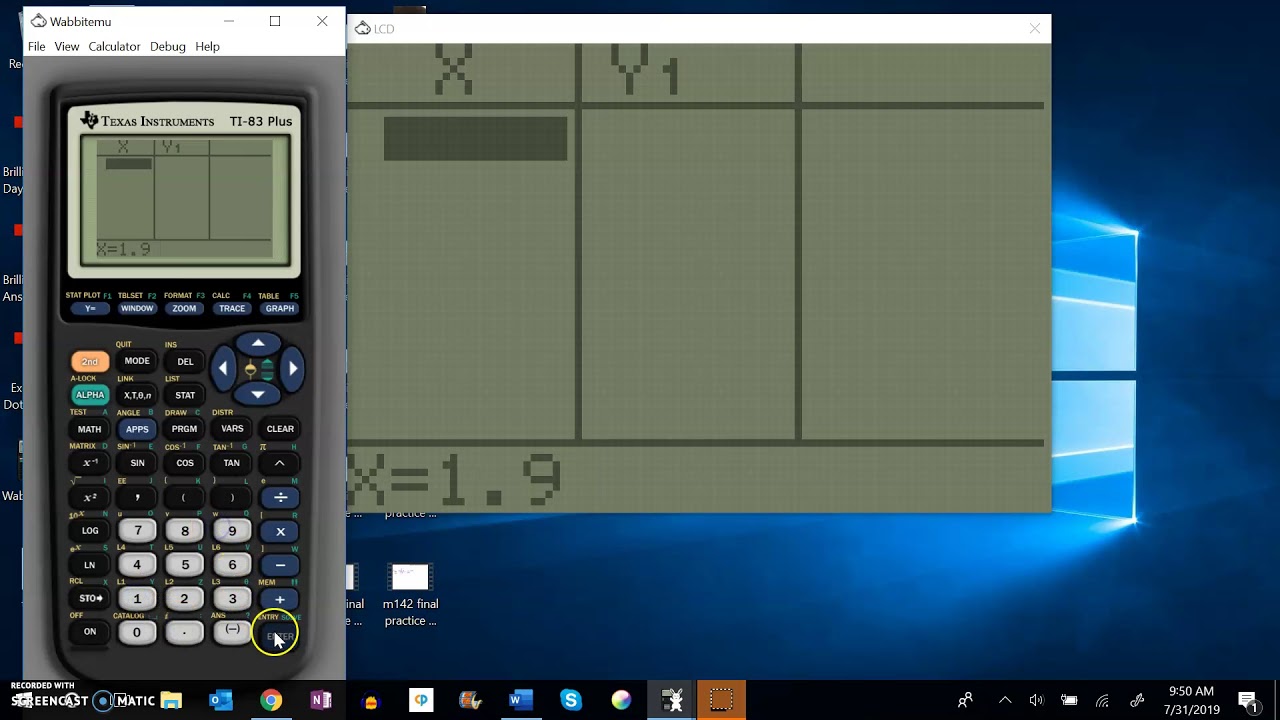Click the divide key

tap(280, 497)
